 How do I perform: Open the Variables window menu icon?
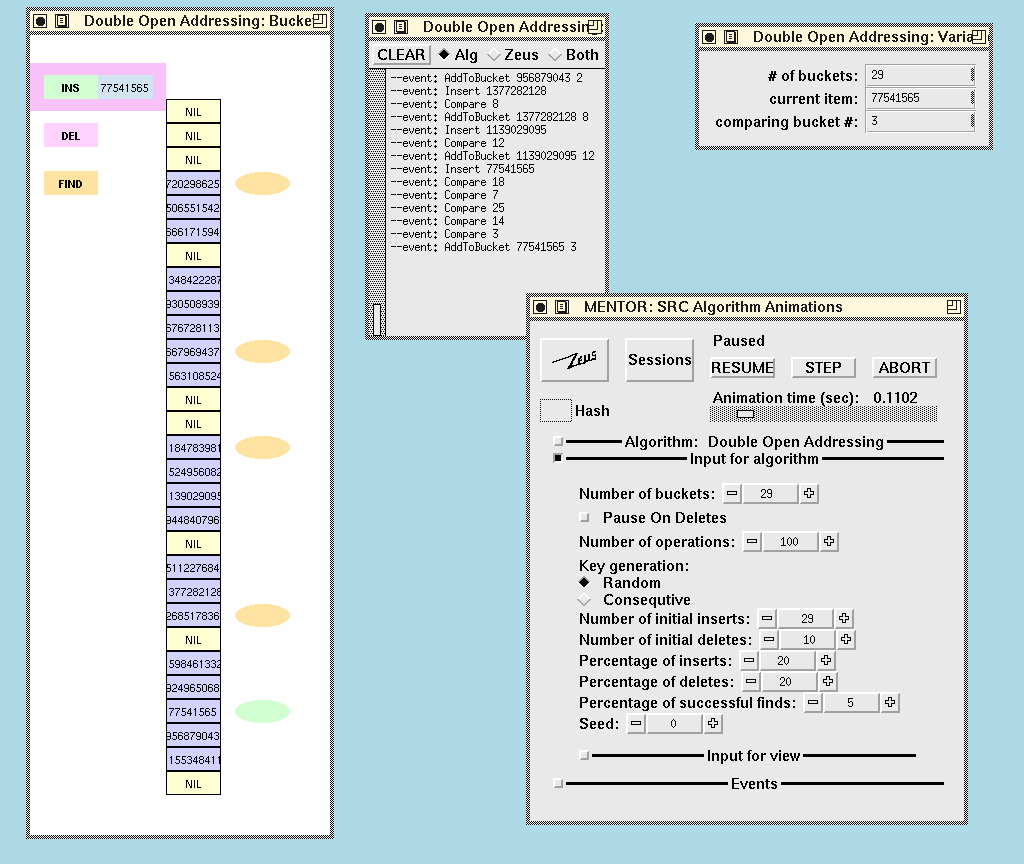point(731,37)
